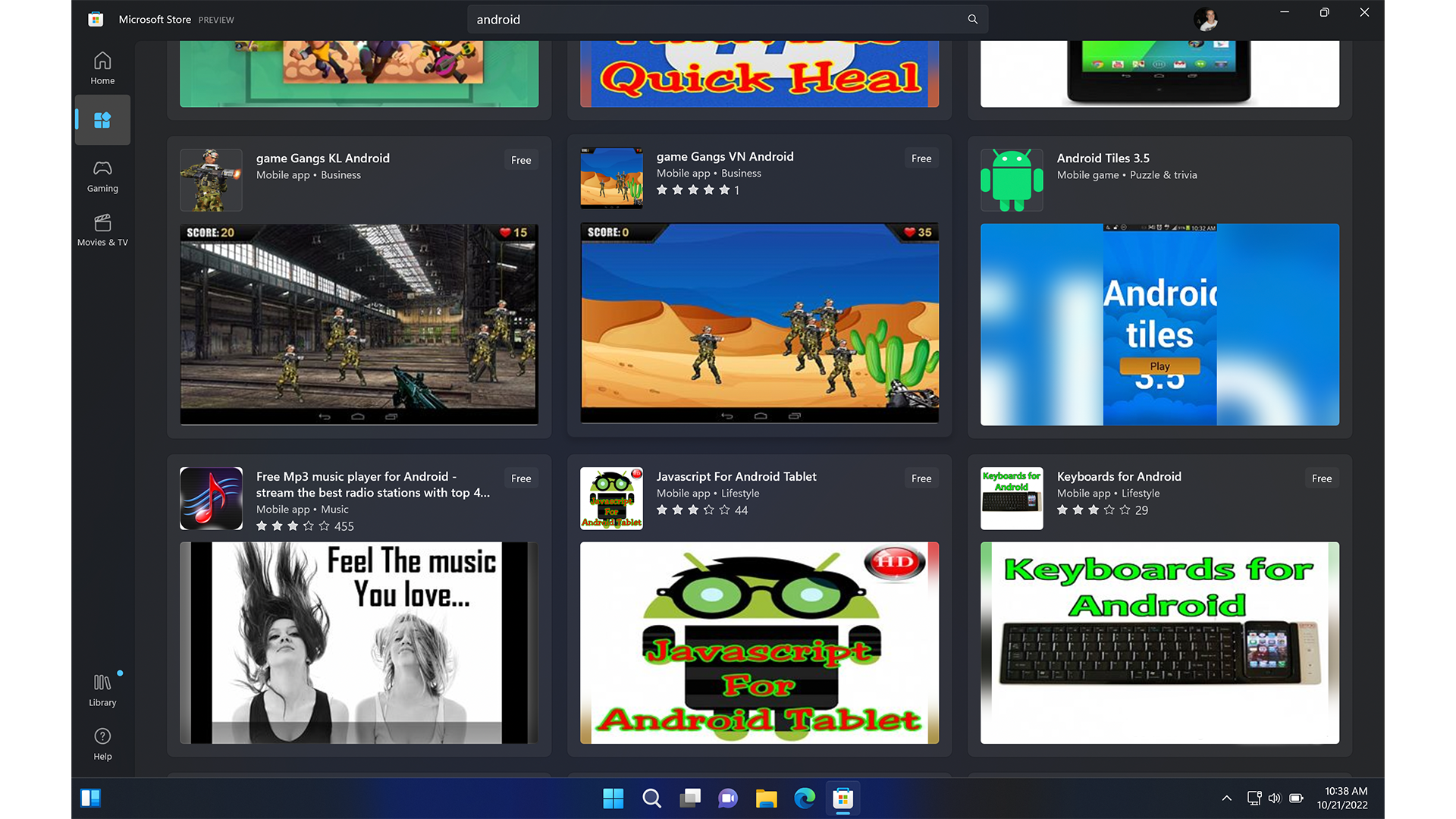The image size is (1456, 819).
Task: Open game Gangs KL Android app icon
Action: coord(211,180)
